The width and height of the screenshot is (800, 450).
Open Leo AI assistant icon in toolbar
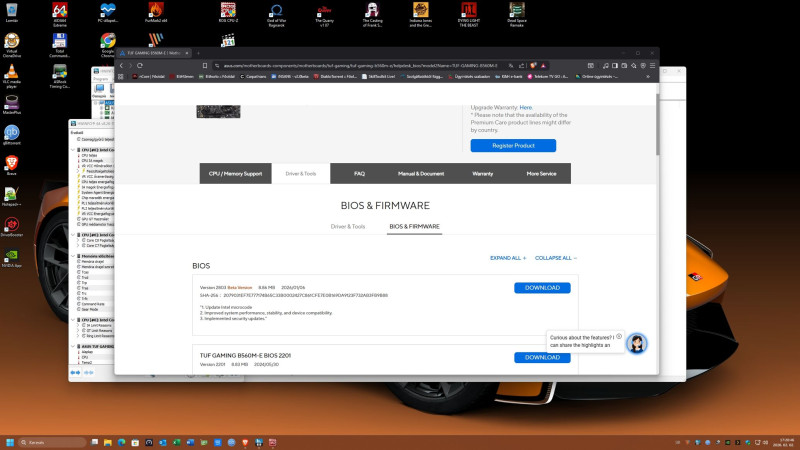point(634,65)
